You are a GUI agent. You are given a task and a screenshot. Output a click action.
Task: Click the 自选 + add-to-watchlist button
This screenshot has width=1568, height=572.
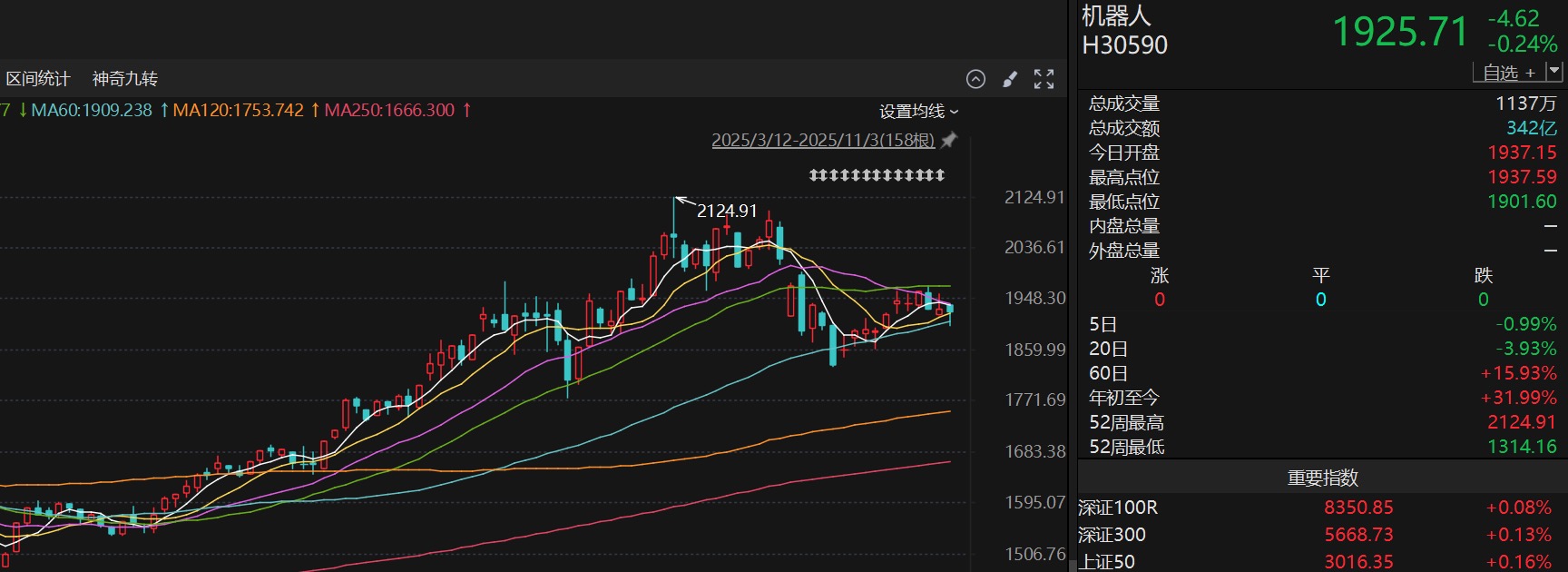coord(1508,72)
